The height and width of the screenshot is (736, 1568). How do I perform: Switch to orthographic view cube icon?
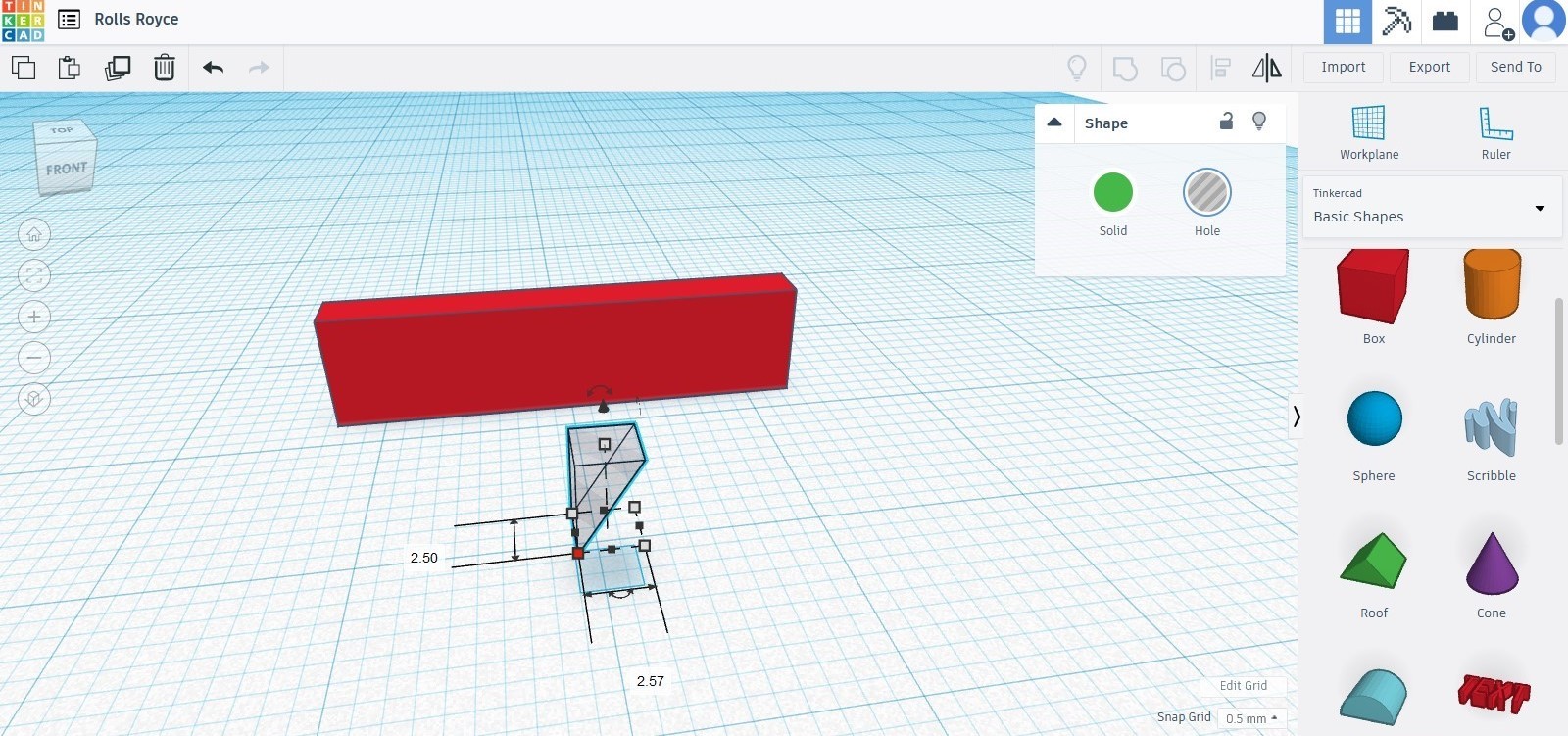click(34, 399)
